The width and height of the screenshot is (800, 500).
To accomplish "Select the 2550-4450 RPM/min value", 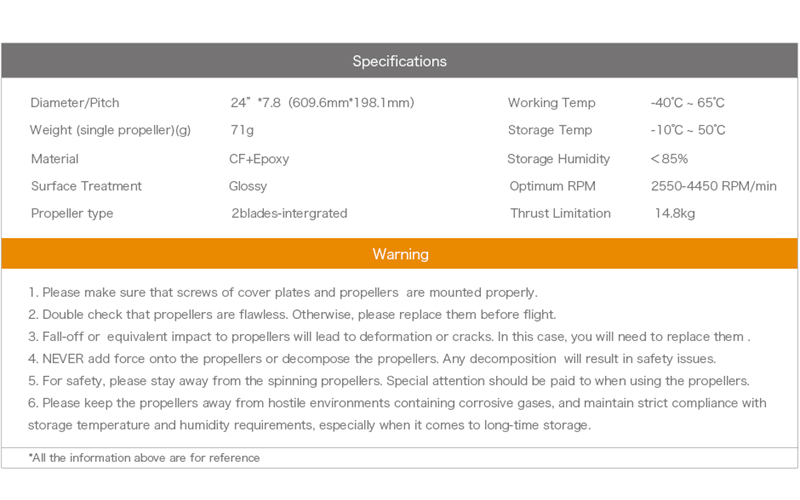I will (x=713, y=186).
